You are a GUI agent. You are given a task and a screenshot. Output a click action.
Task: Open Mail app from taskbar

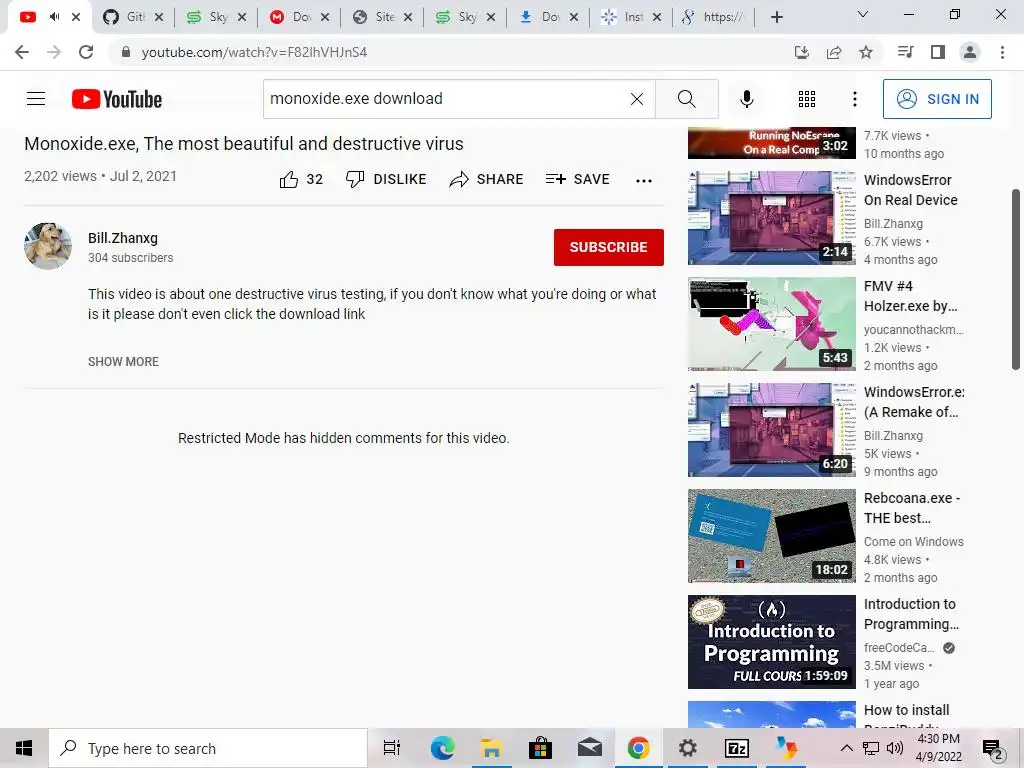pos(589,748)
